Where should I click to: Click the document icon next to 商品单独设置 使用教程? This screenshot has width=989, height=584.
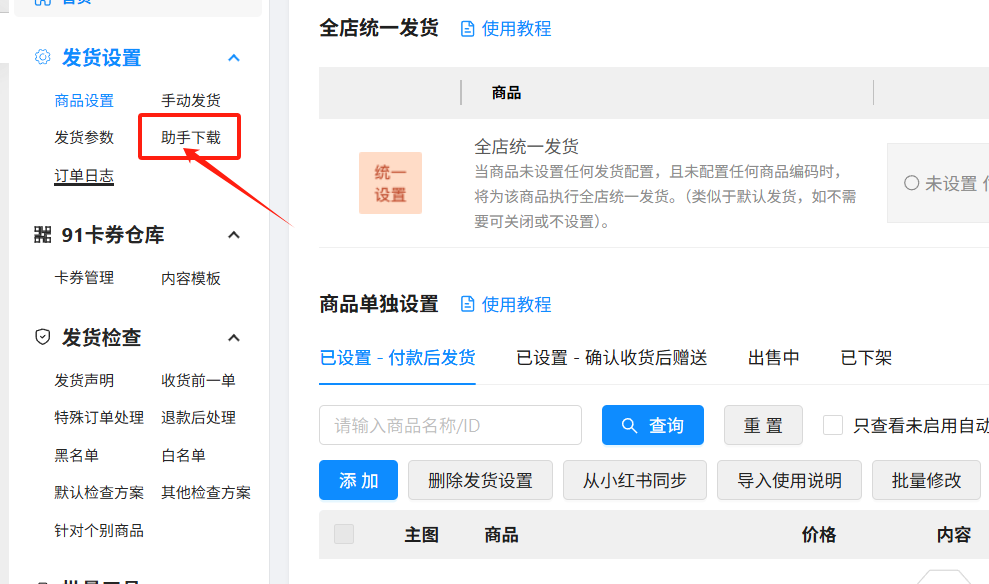pos(467,305)
